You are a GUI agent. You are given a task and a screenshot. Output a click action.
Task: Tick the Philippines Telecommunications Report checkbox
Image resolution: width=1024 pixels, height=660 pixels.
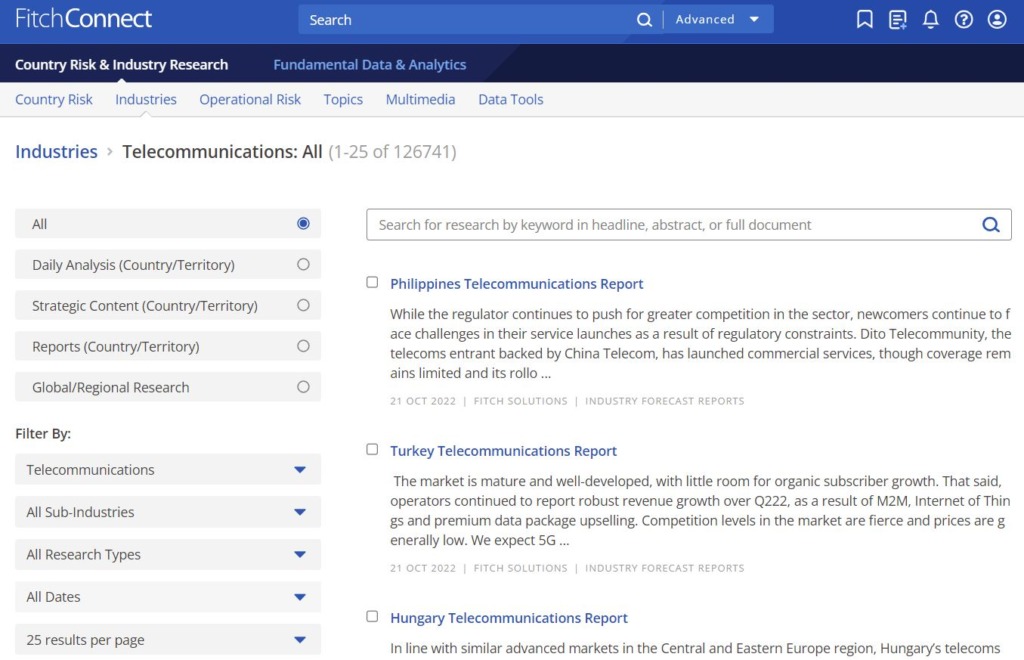pyautogui.click(x=372, y=283)
